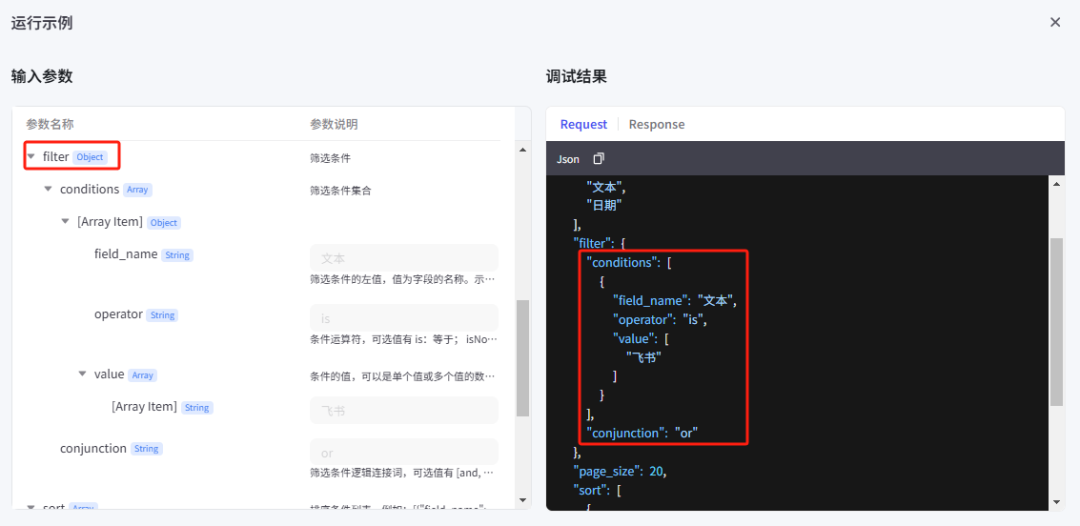Close the 运行示例 dialog
Screen dimensions: 1080x526
pyautogui.click(x=1055, y=23)
